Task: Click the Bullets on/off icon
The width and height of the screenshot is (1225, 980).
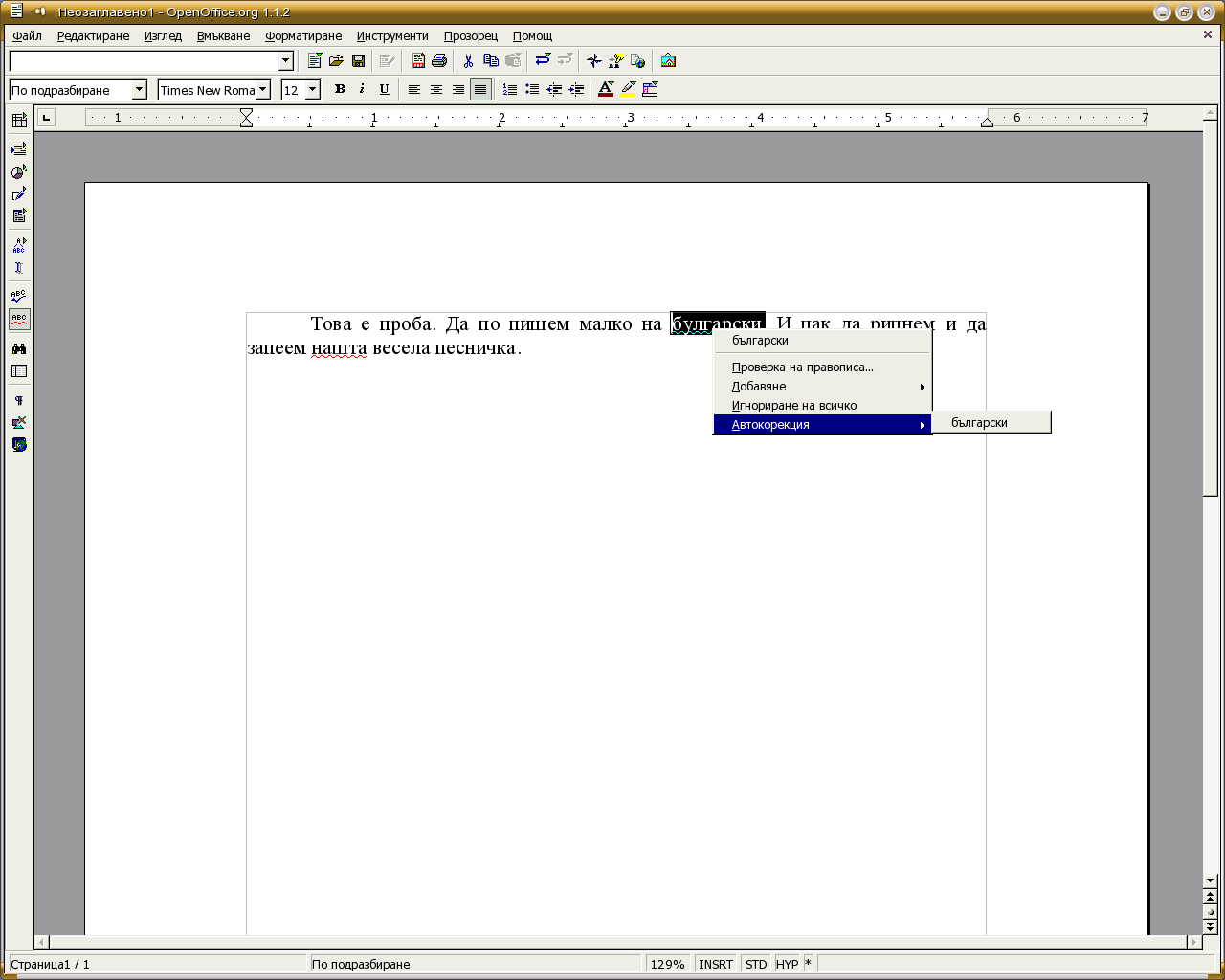Action: 532,90
